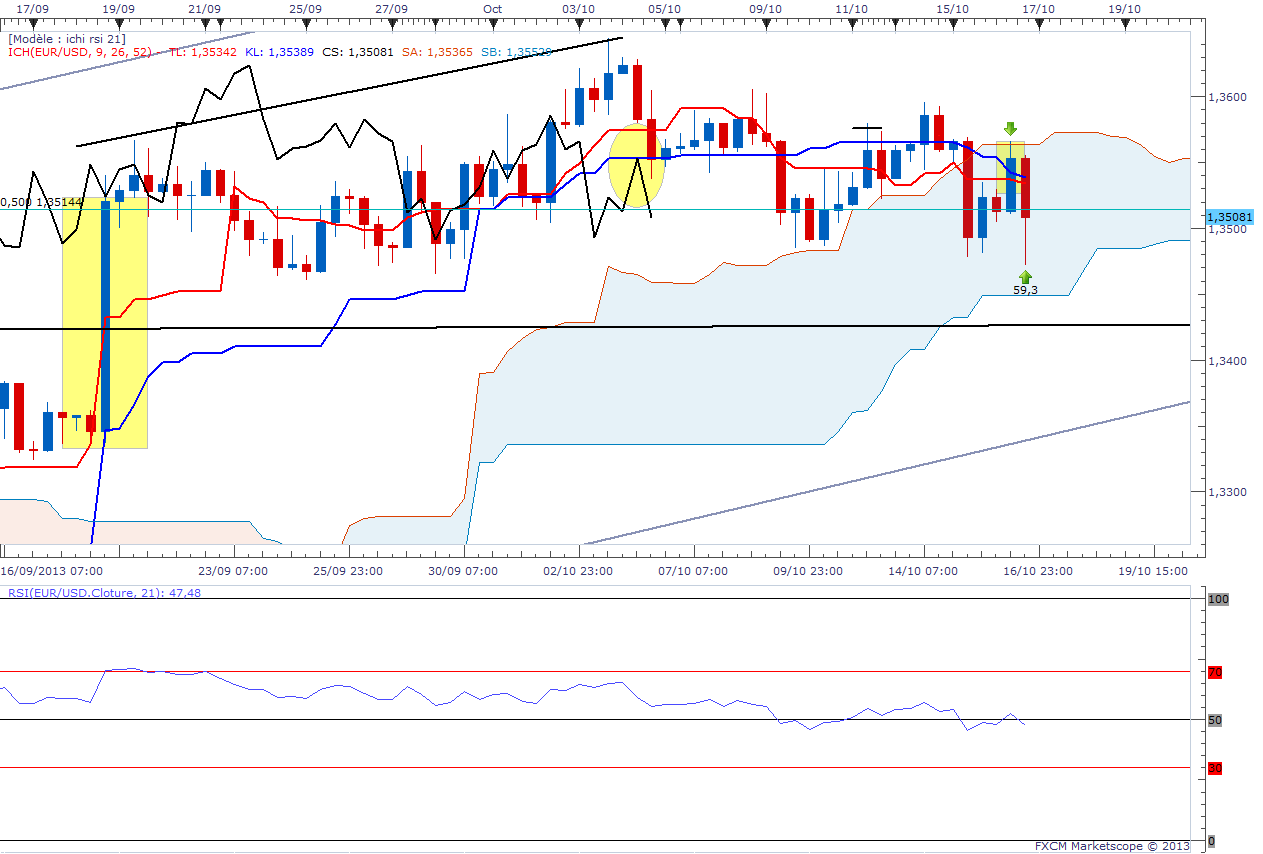
Task: Click the 11/10 date on top axis
Action: [851, 8]
